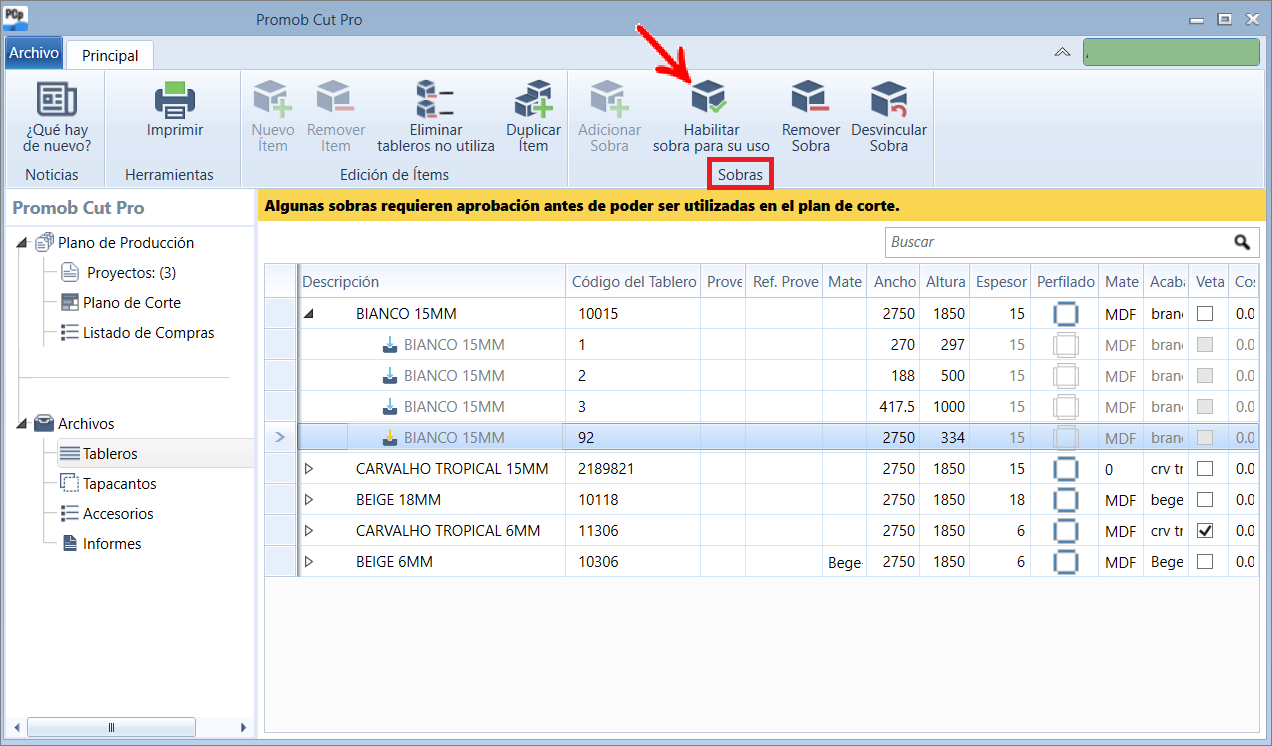Click the sidebar scrollbar left arrow
1272x746 pixels.
tap(16, 727)
